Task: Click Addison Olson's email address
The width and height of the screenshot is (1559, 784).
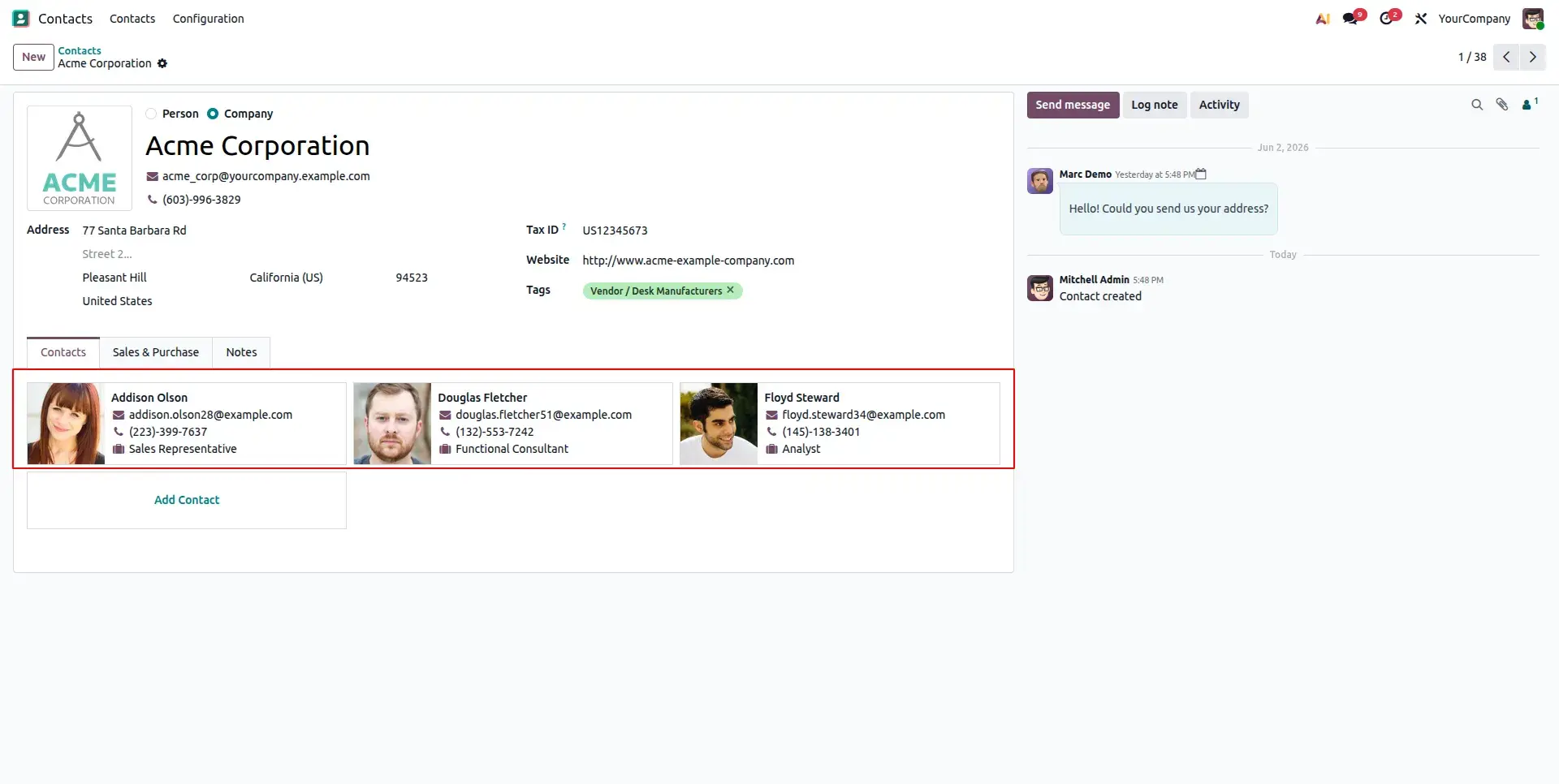Action: (x=210, y=415)
